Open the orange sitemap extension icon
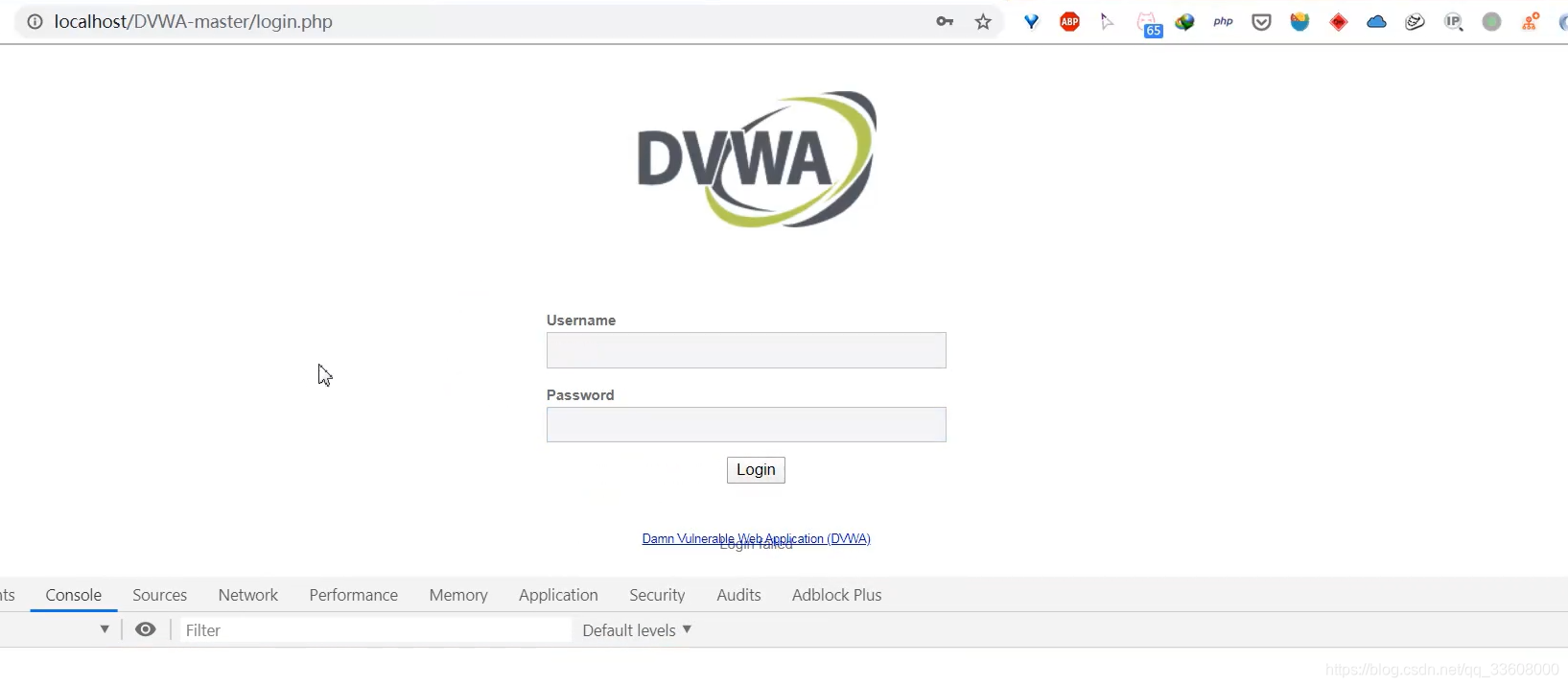The width and height of the screenshot is (1568, 687). coord(1531,21)
